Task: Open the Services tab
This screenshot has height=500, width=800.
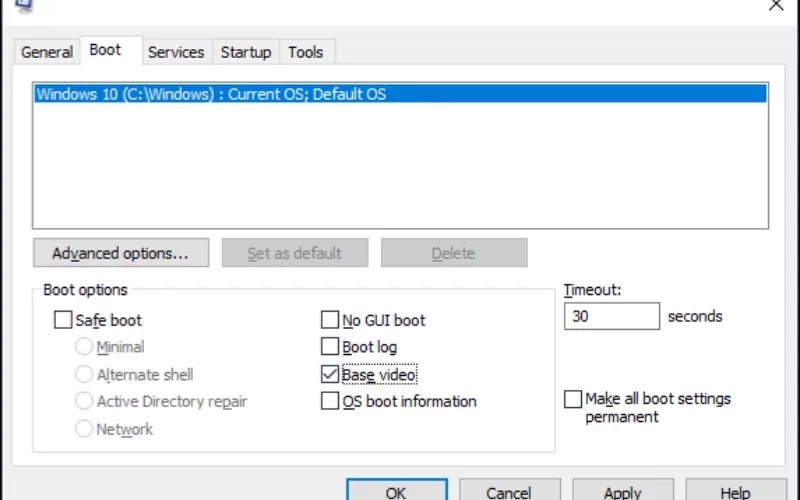Action: [176, 52]
